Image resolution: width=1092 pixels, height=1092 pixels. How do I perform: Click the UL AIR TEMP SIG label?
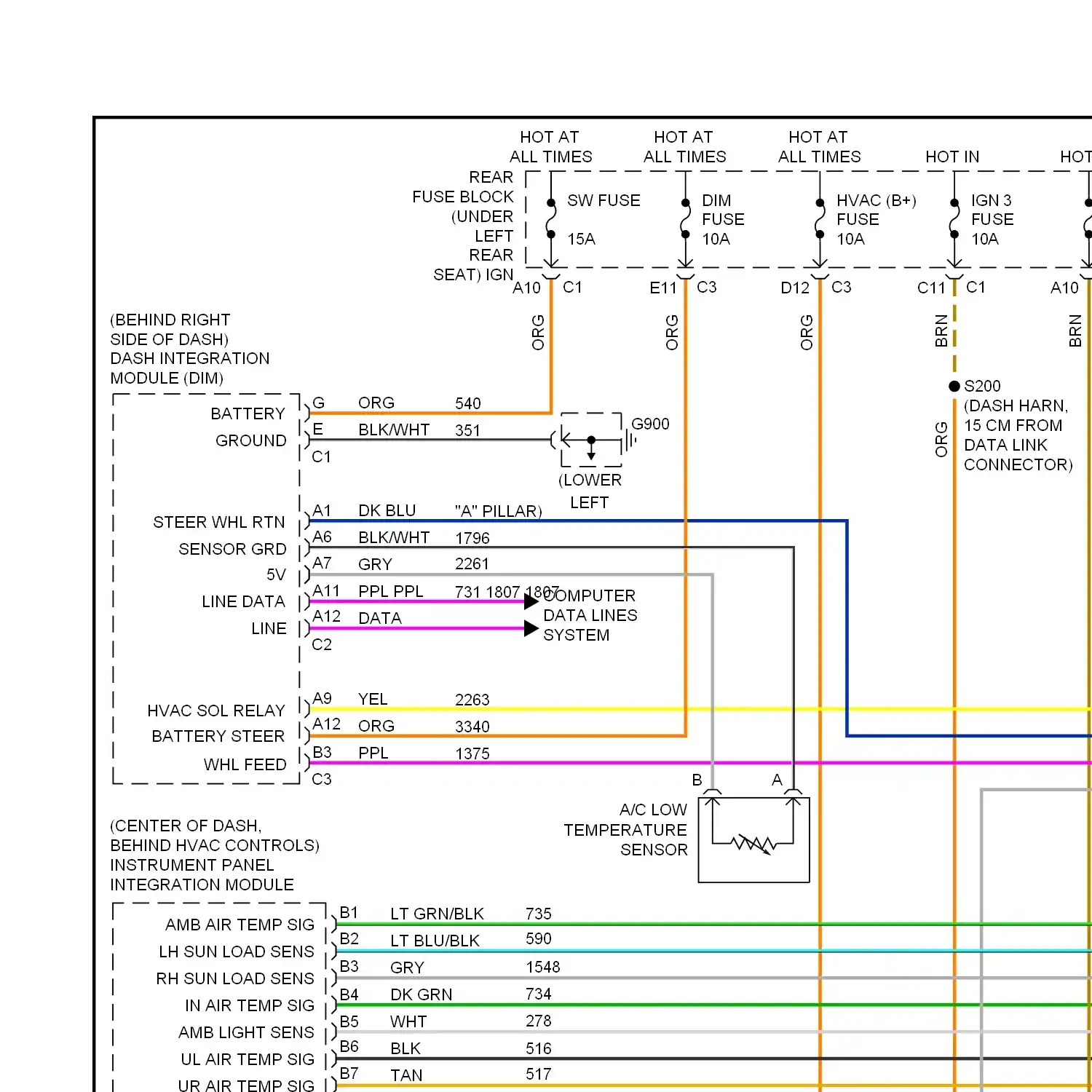(248, 1059)
